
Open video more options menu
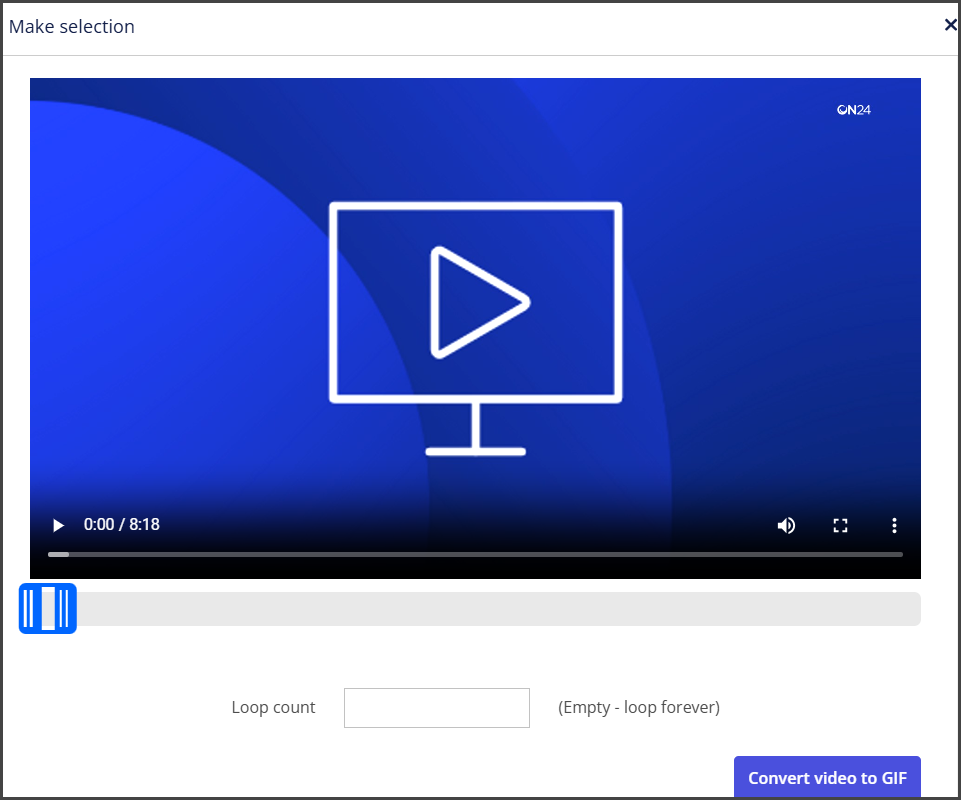click(894, 525)
